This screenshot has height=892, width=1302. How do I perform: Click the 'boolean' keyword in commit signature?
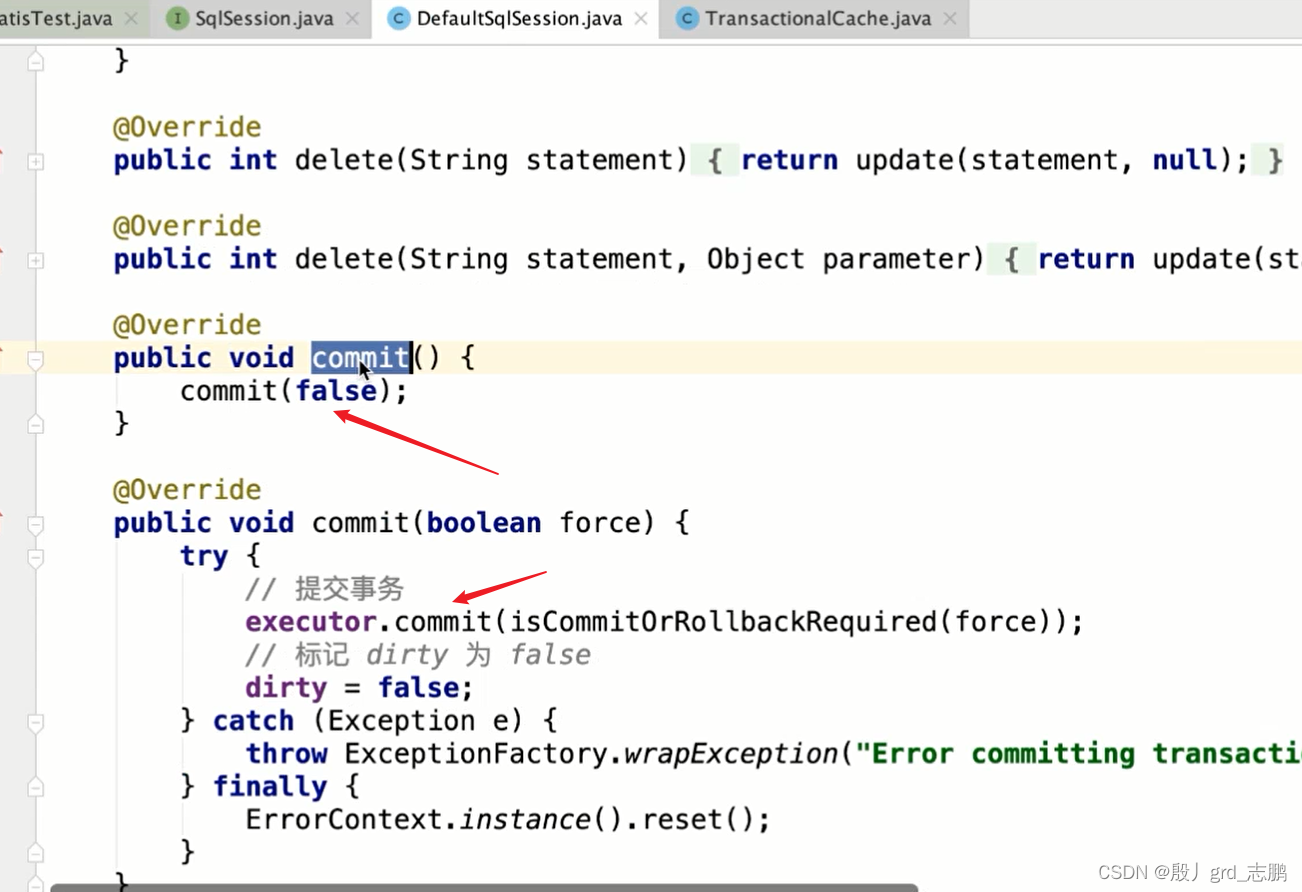click(x=484, y=523)
